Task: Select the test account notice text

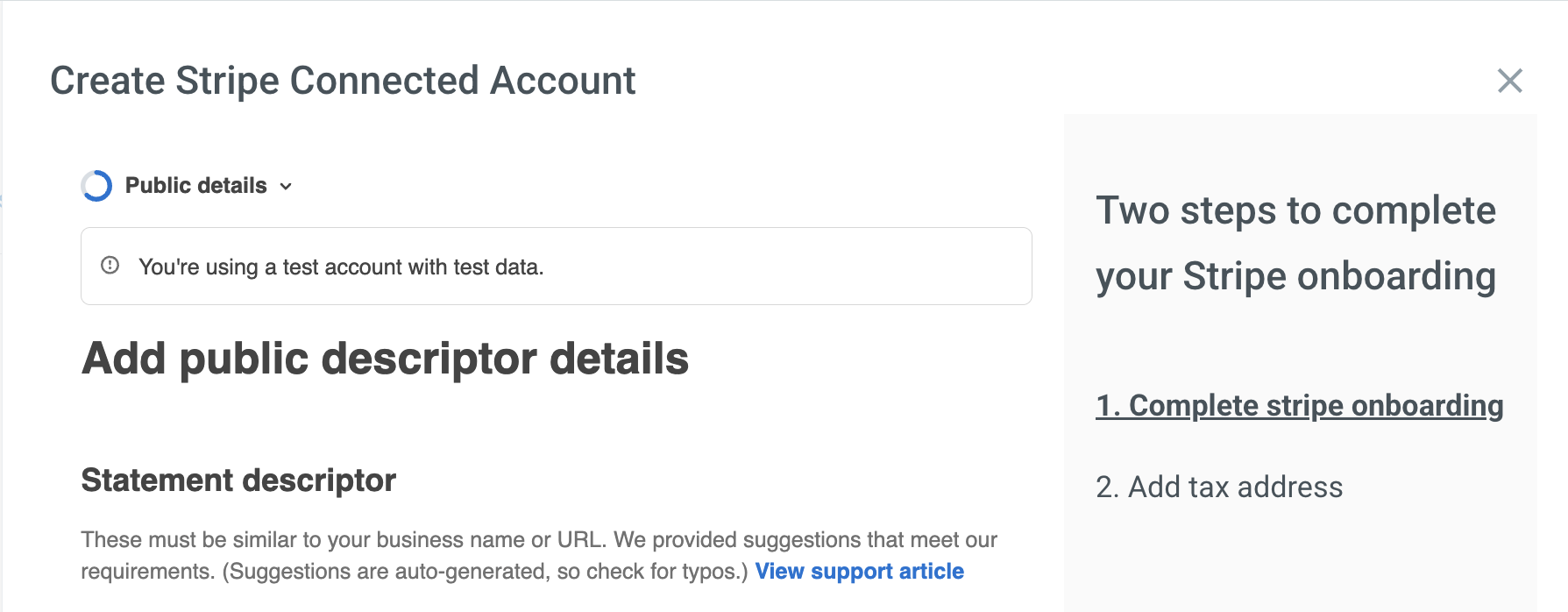Action: coord(341,267)
